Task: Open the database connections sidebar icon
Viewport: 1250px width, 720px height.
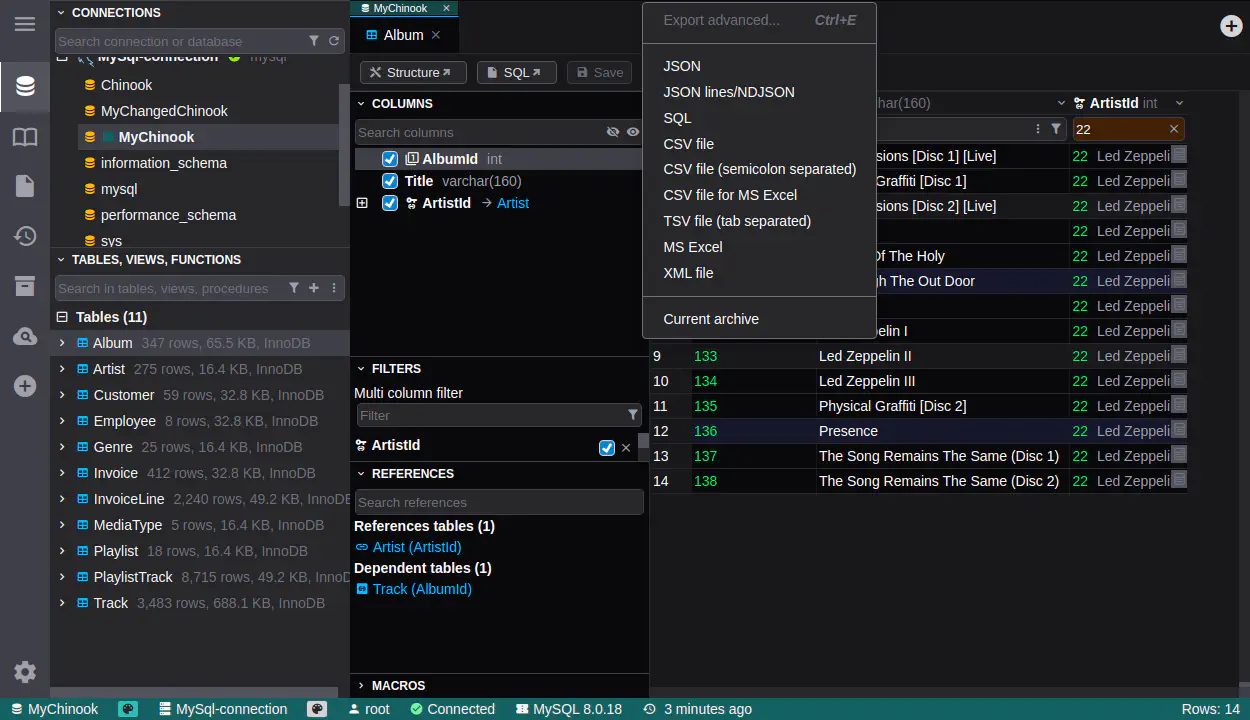Action: pyautogui.click(x=25, y=86)
